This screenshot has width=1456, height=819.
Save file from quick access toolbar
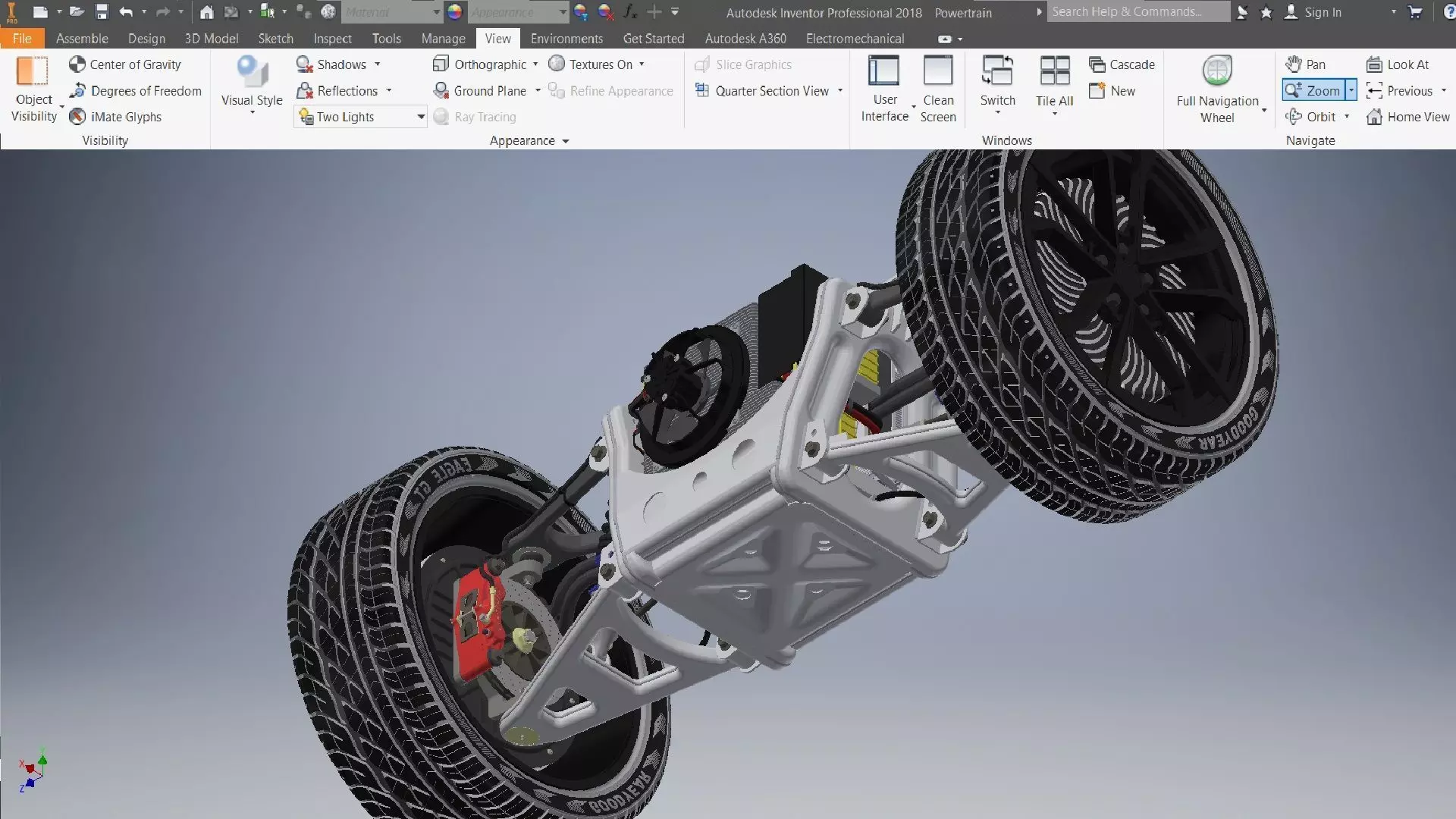(102, 12)
